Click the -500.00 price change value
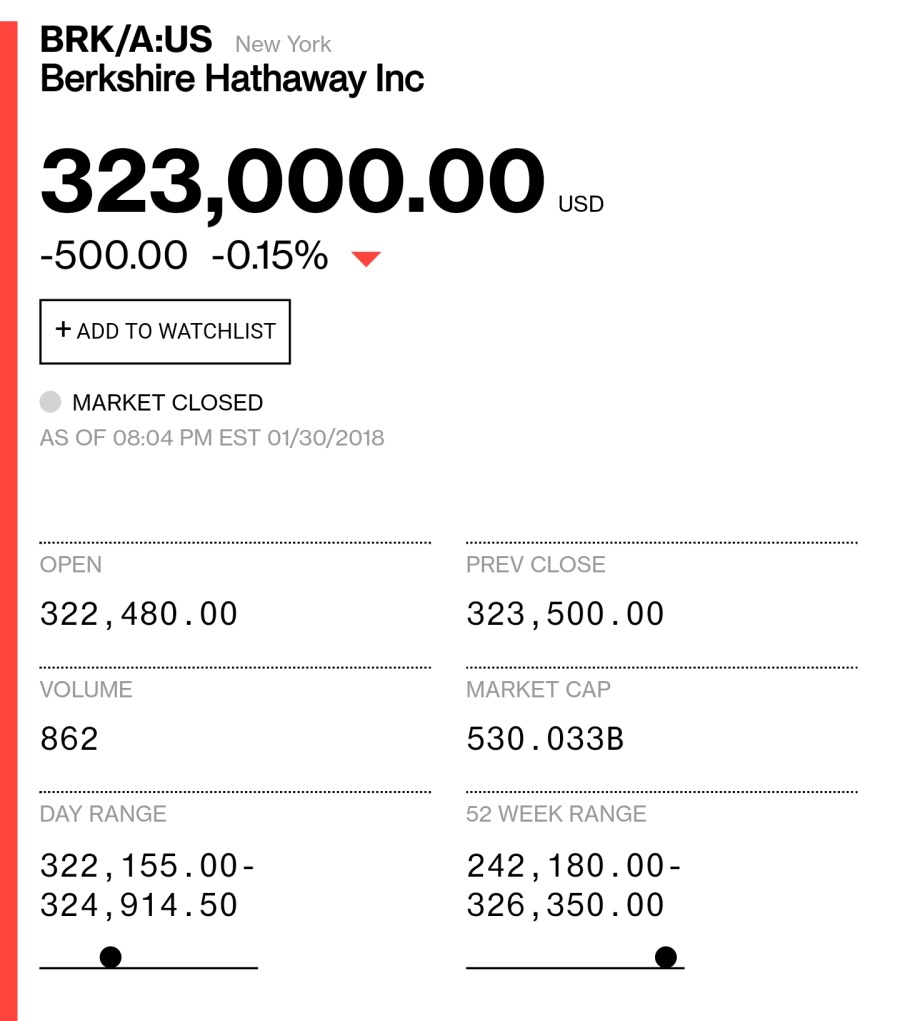 (x=114, y=255)
